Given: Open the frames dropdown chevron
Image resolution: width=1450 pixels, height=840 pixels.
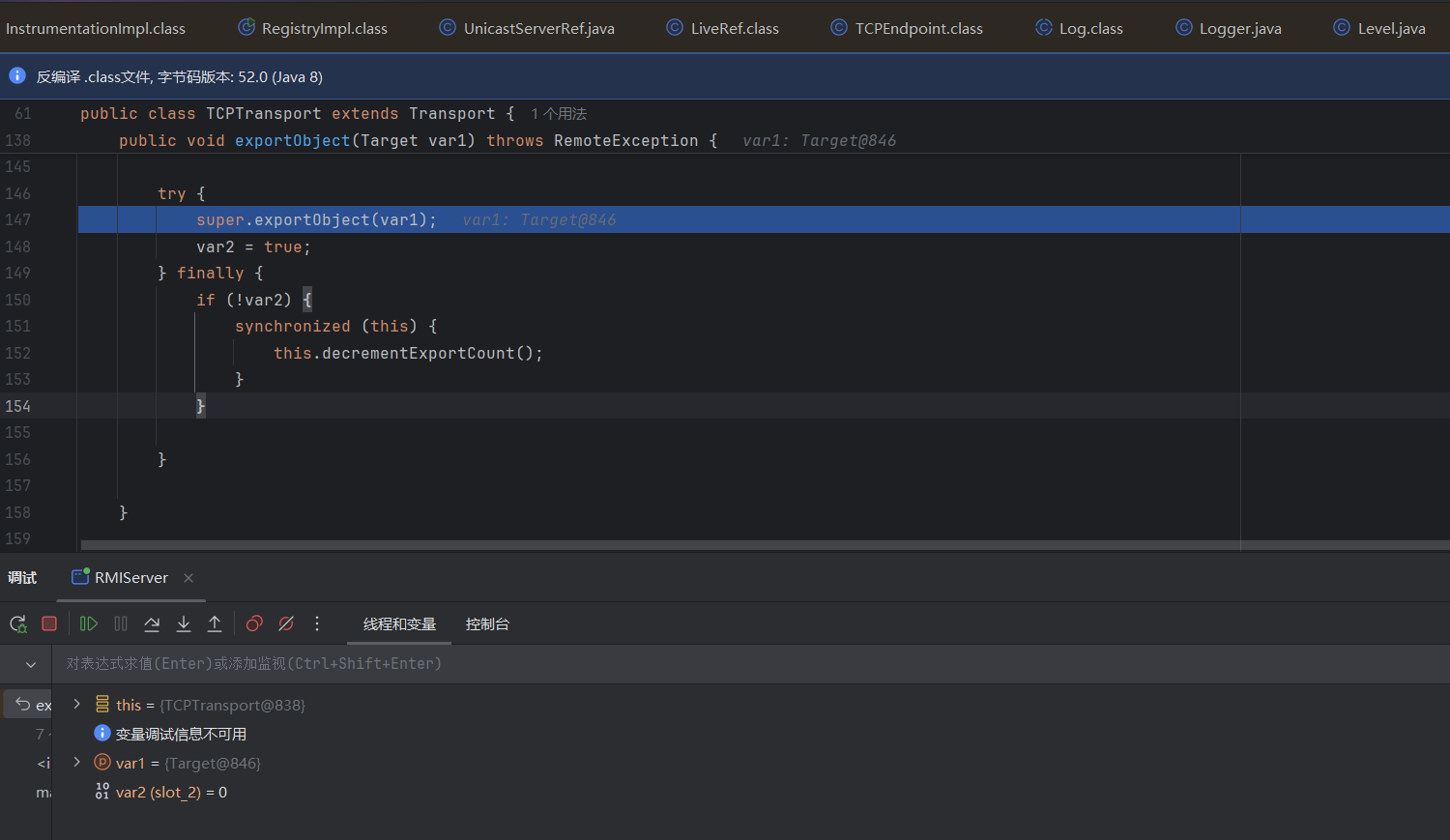Looking at the screenshot, I should coord(31,665).
